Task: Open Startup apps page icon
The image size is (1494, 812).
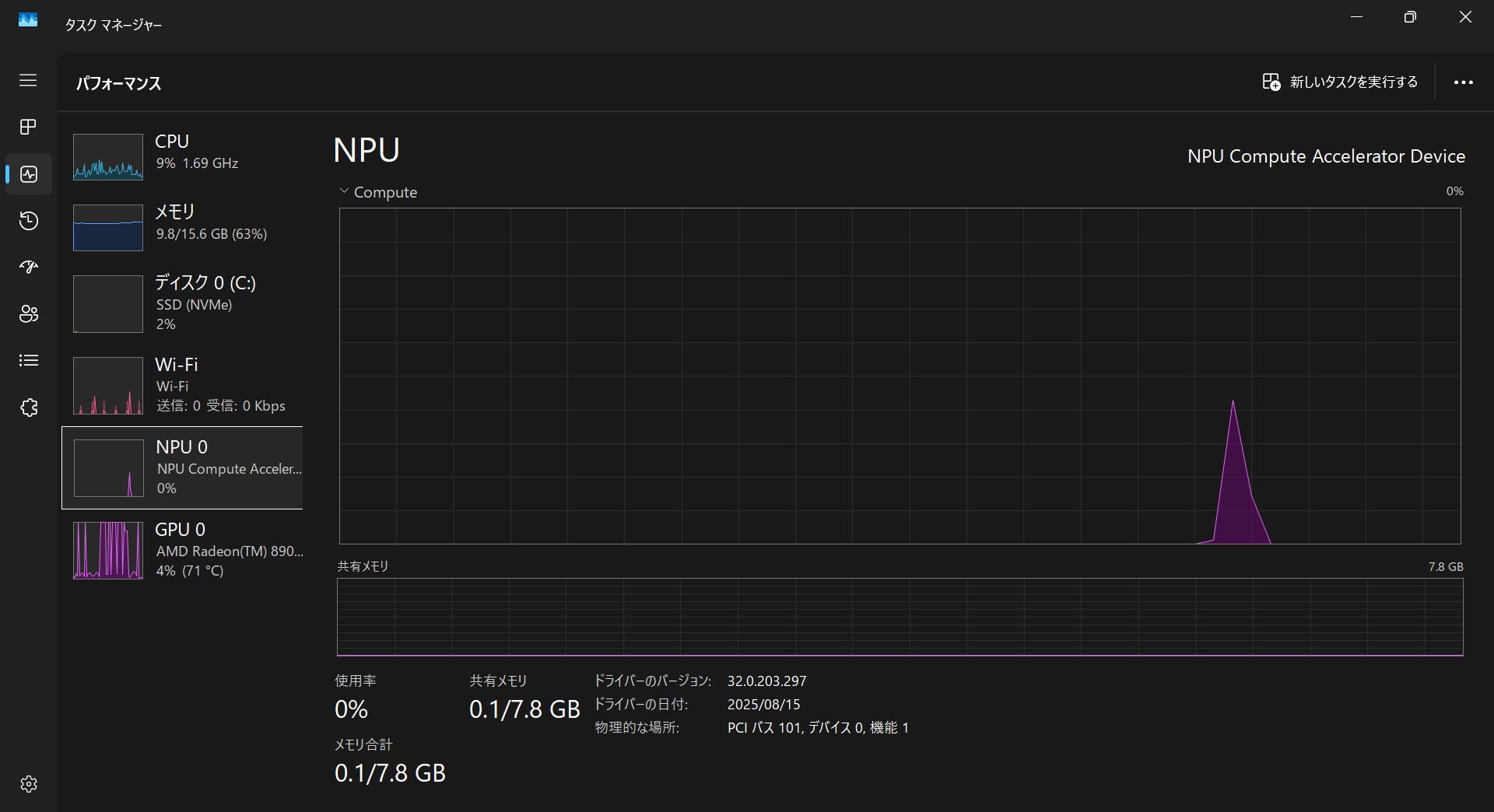Action: coord(29,268)
